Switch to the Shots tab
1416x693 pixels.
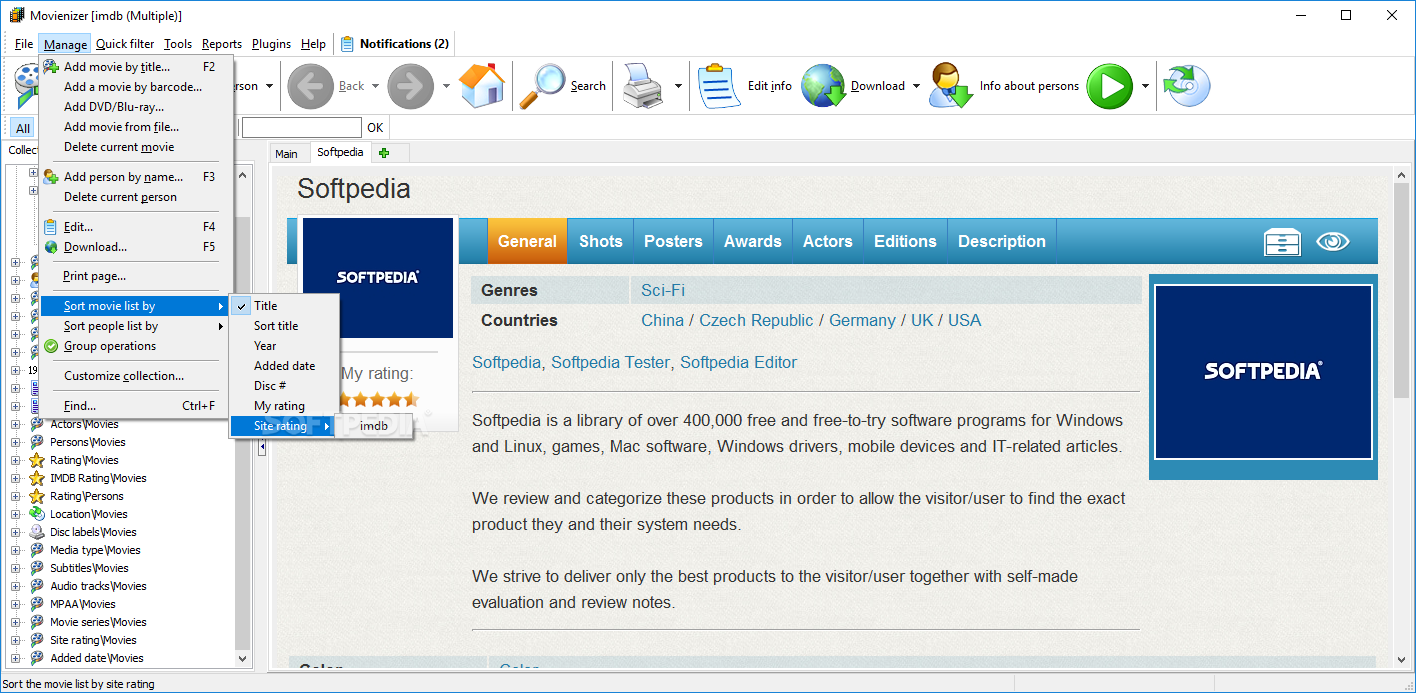(x=601, y=241)
